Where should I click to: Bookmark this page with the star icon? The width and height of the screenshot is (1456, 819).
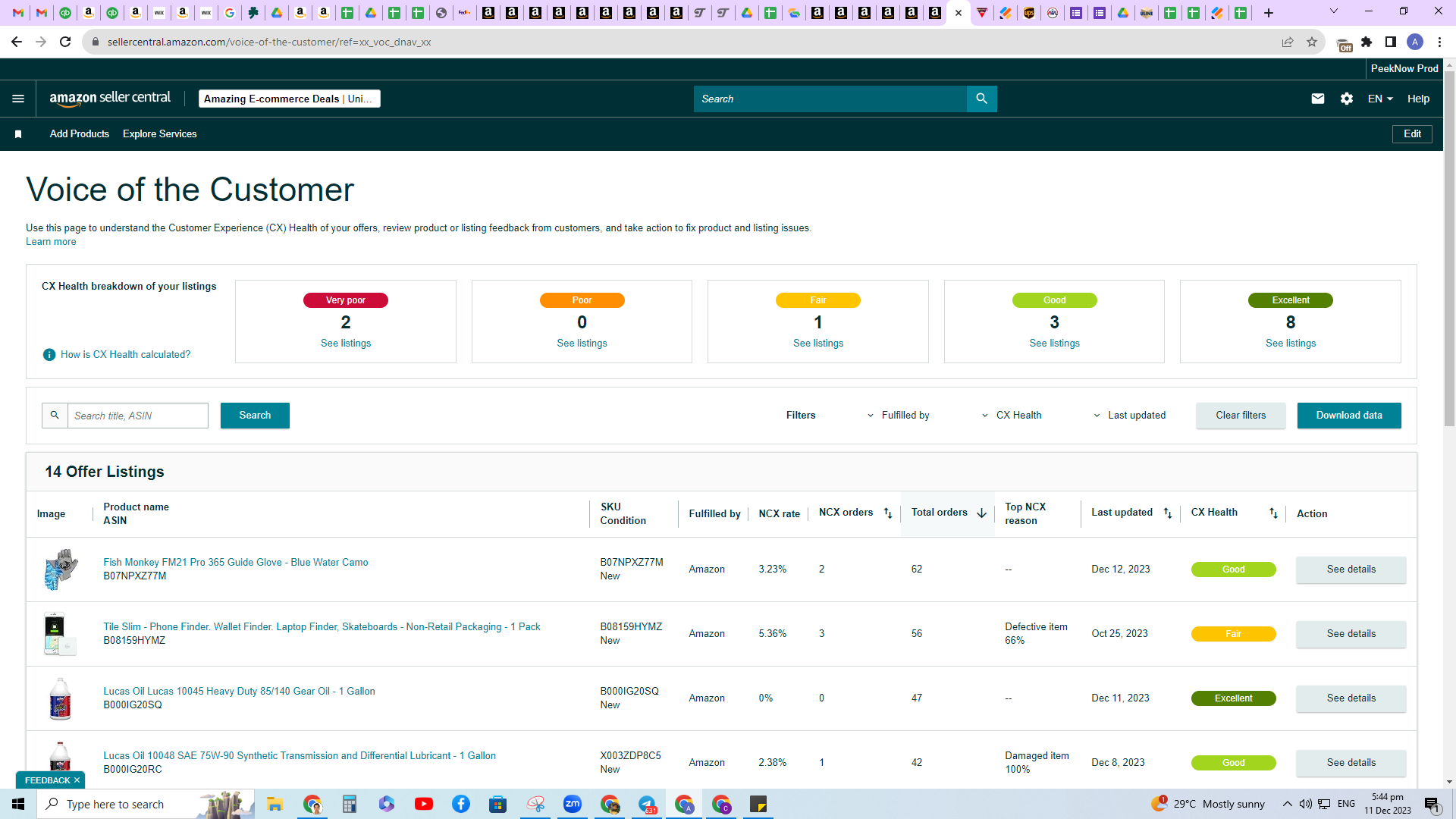[1312, 42]
